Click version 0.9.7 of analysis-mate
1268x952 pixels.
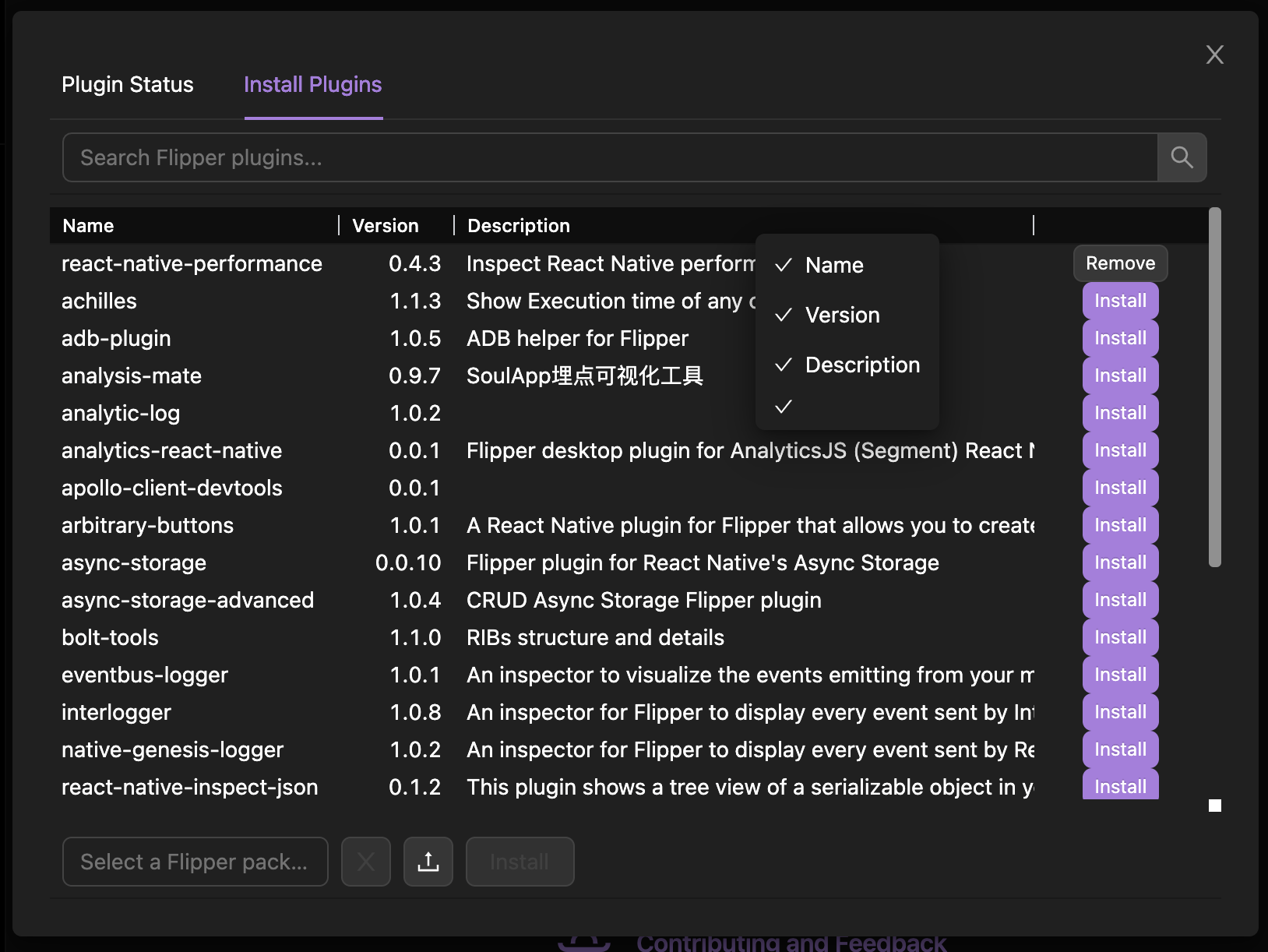[415, 376]
